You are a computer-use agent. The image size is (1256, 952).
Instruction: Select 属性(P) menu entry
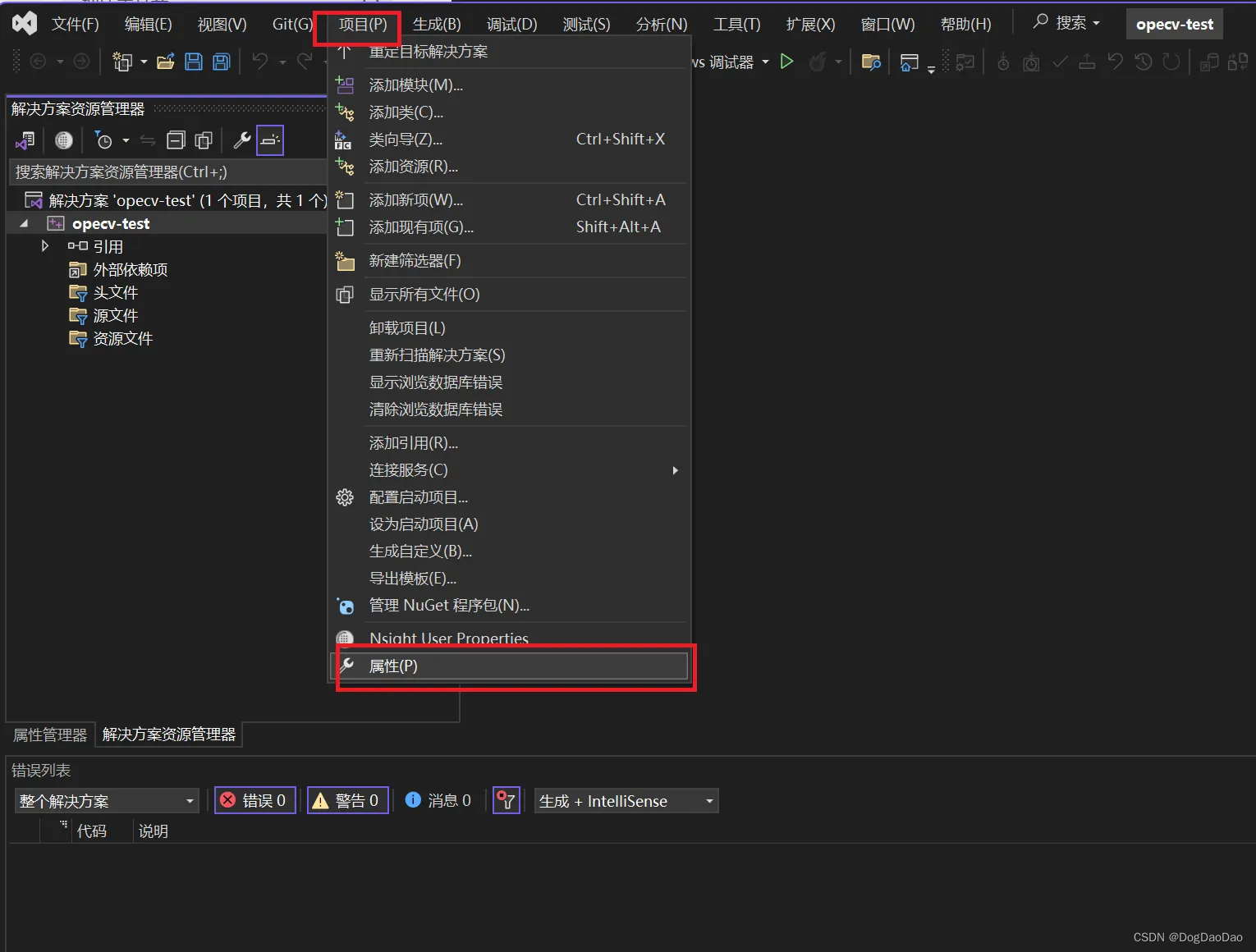tap(509, 666)
